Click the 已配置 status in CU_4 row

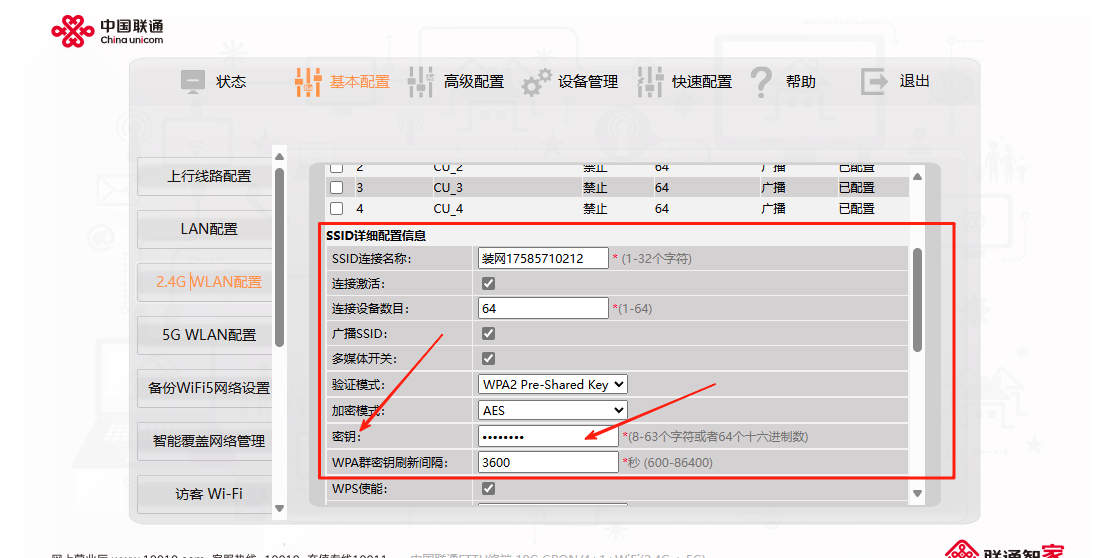point(856,209)
